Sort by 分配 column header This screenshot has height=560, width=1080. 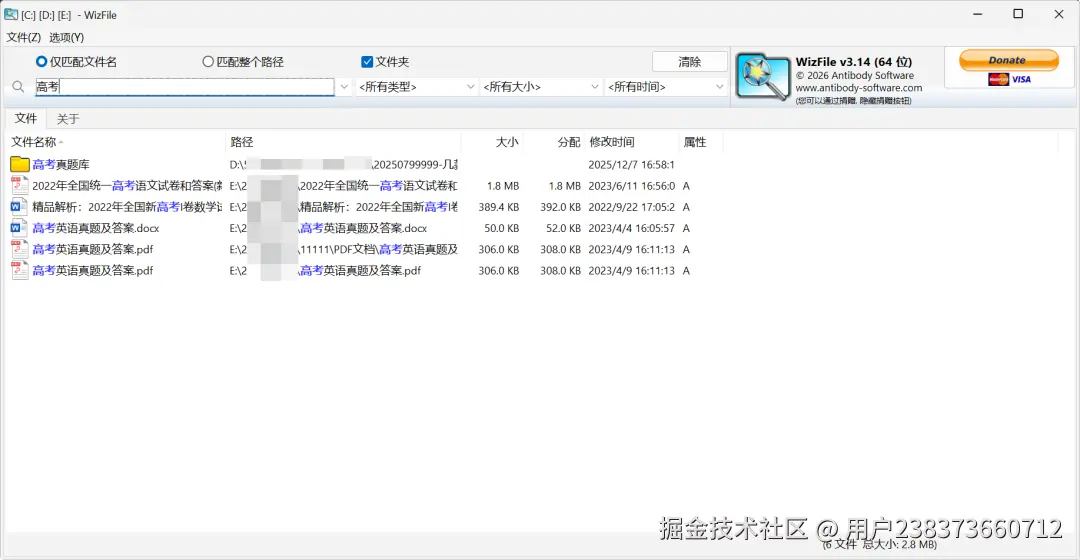(554, 142)
